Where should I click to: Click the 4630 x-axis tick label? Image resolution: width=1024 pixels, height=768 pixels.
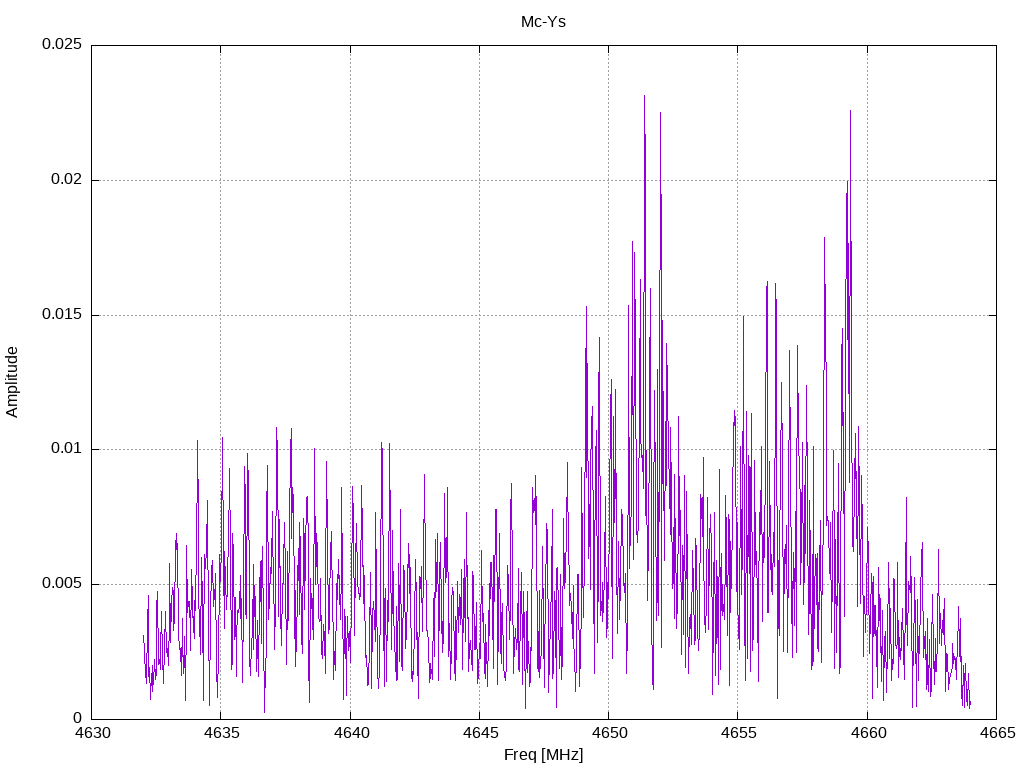93,733
